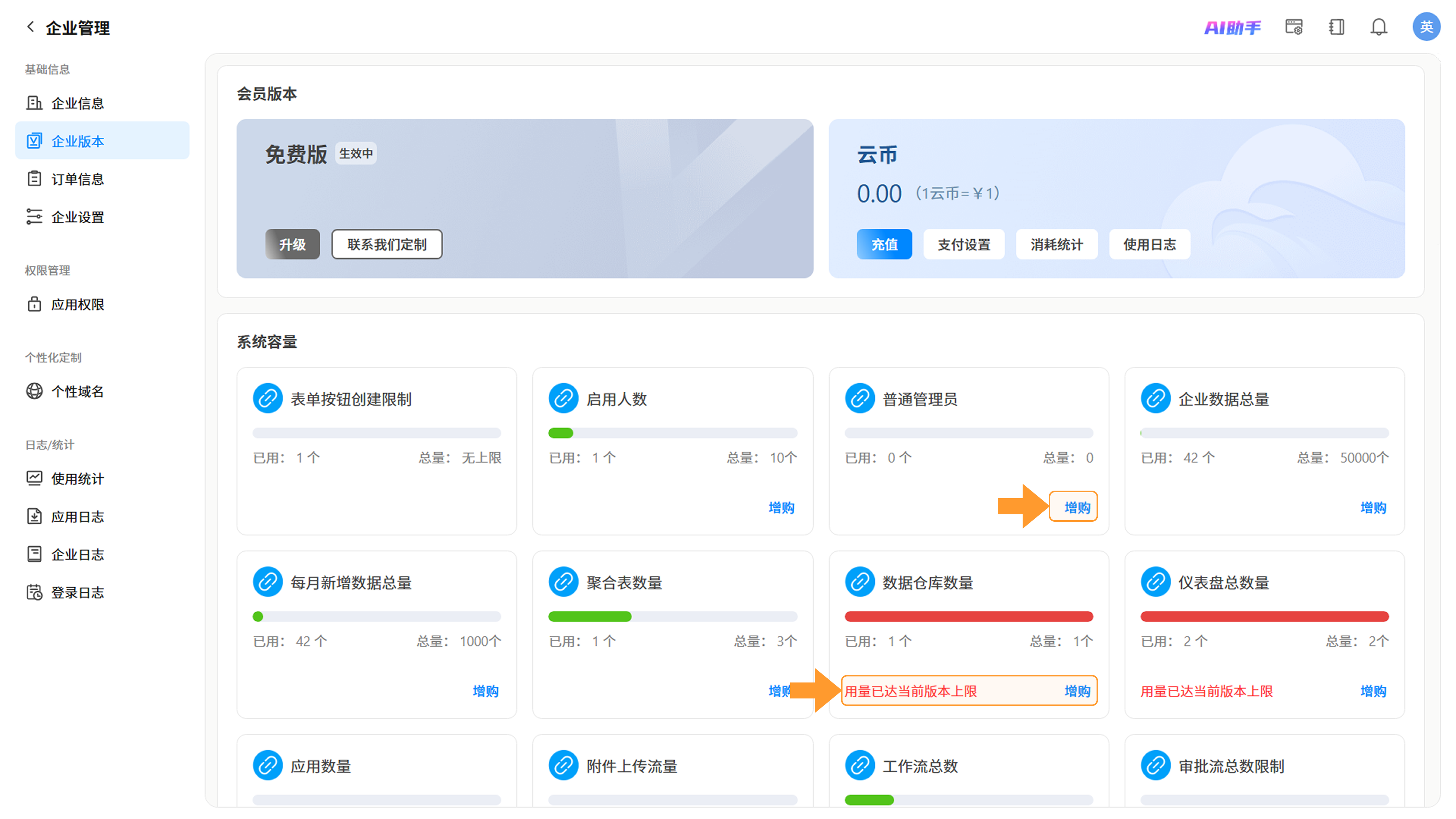Image resolution: width=1456 pixels, height=819 pixels.
Task: Open 企业设置 in the sidebar
Action: 102,217
